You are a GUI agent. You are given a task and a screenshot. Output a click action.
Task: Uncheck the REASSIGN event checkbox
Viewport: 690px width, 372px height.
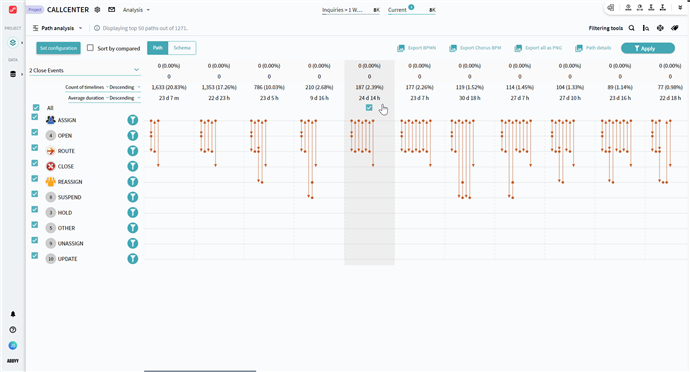[35, 179]
